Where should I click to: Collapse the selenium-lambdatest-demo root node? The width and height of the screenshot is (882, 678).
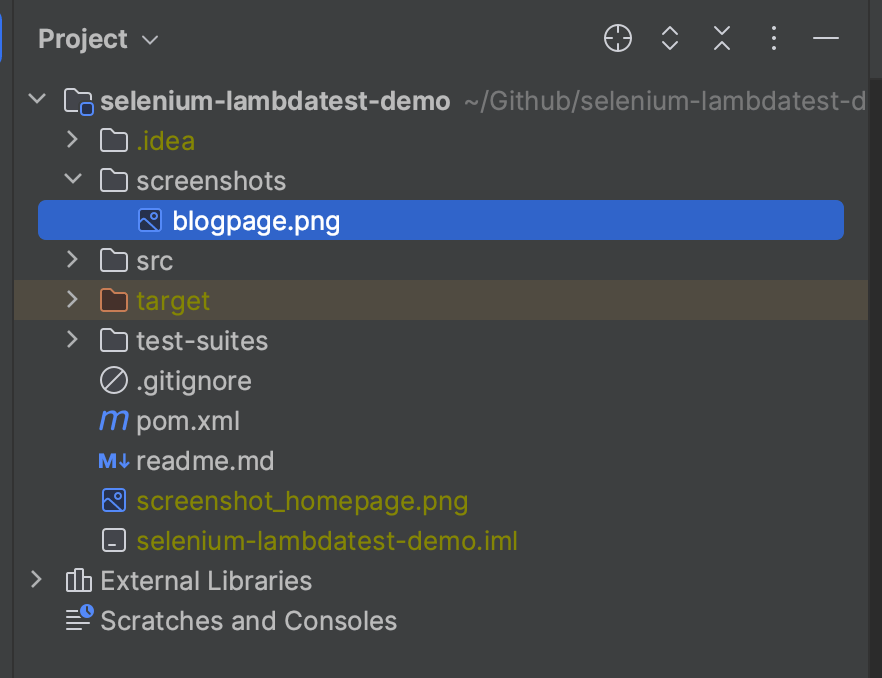(x=37, y=100)
